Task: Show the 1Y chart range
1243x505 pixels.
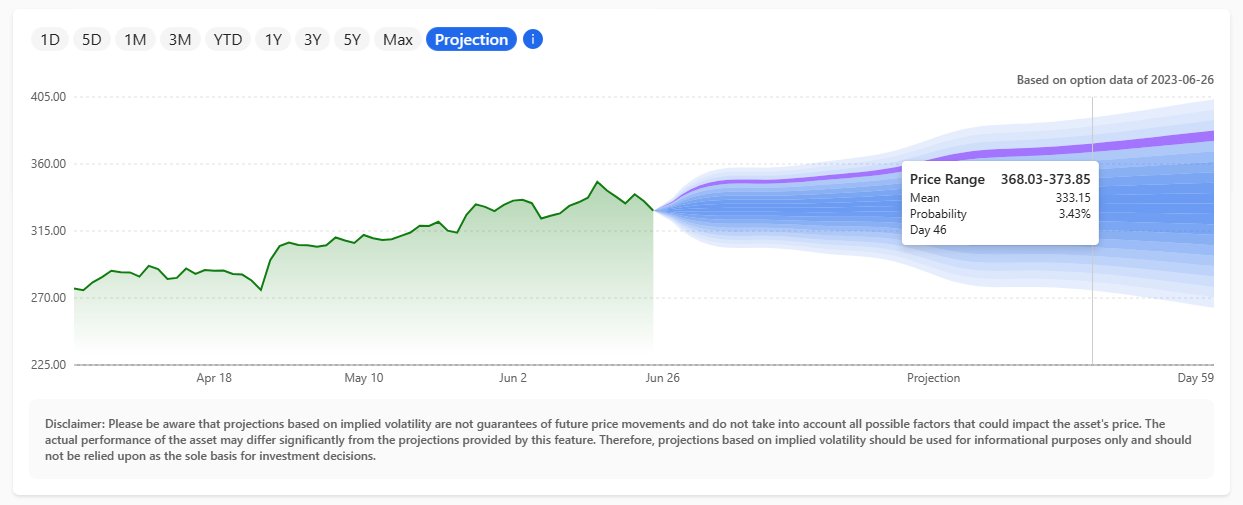Action: click(x=272, y=40)
